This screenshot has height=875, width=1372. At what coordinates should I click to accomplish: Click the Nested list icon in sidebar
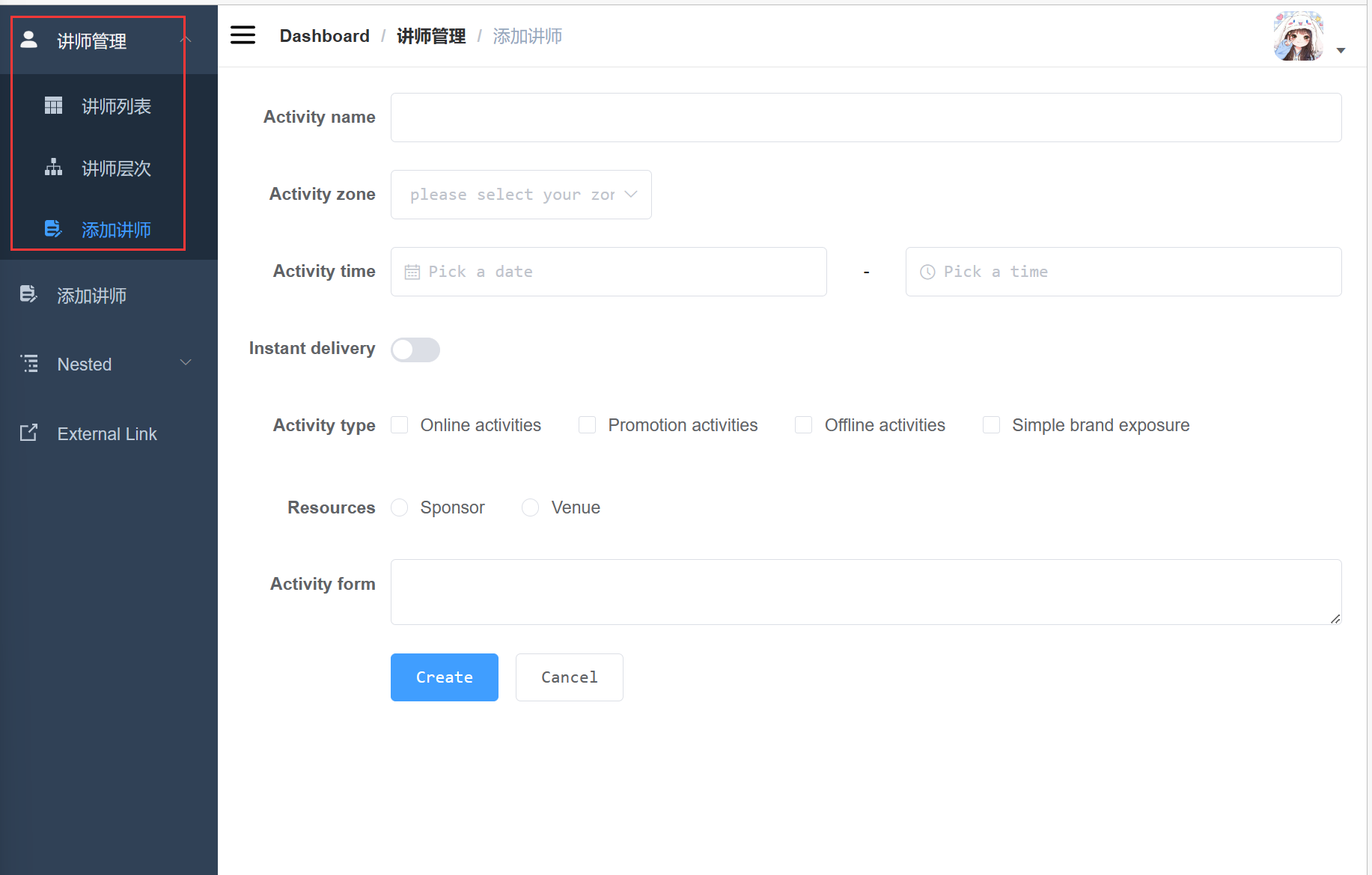click(29, 364)
